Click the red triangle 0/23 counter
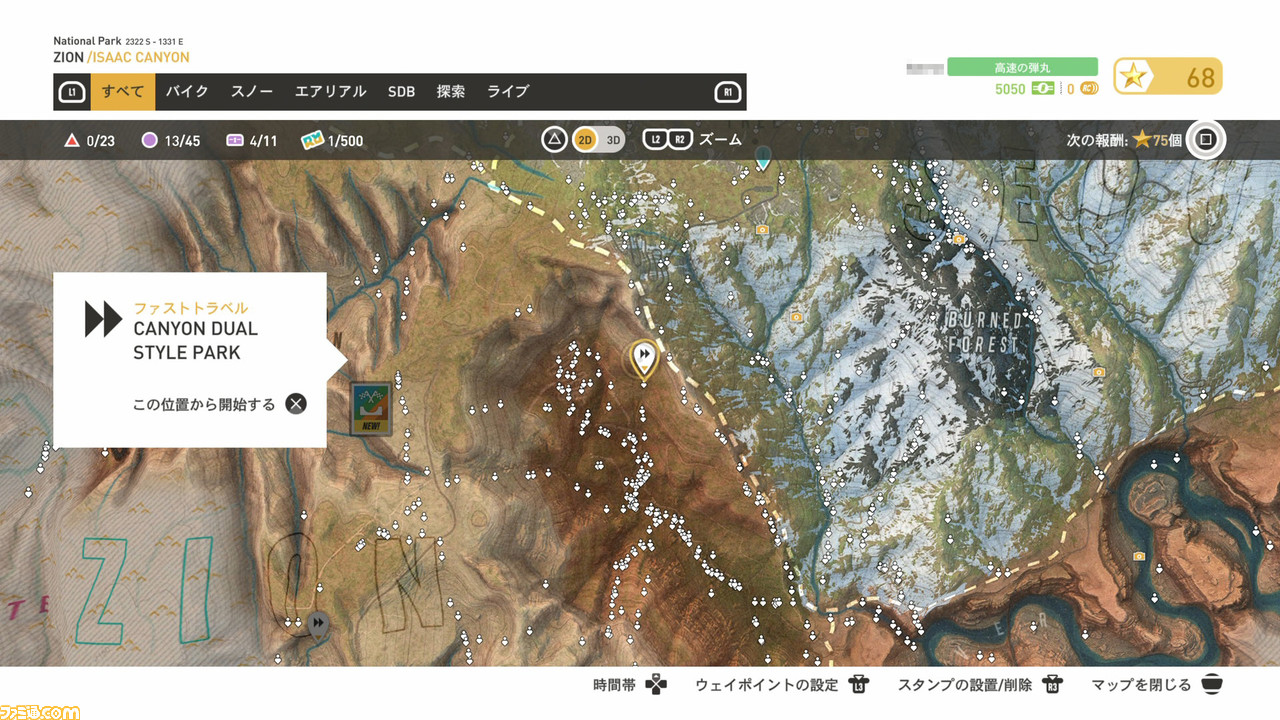Image resolution: width=1280 pixels, height=720 pixels. click(90, 141)
